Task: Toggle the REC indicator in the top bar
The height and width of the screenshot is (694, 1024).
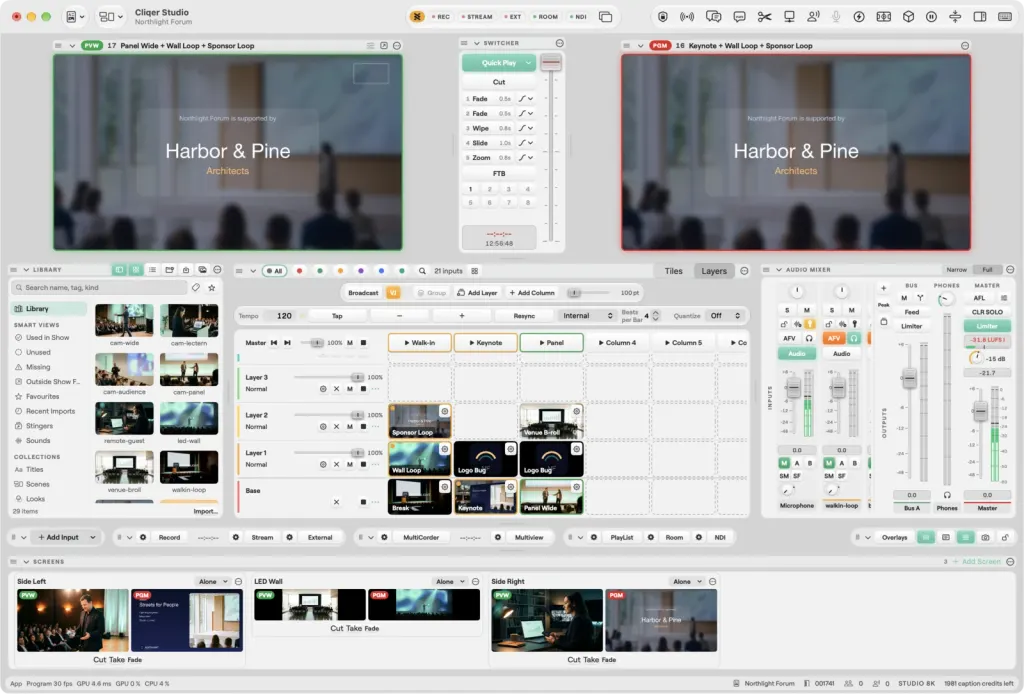Action: 441,17
